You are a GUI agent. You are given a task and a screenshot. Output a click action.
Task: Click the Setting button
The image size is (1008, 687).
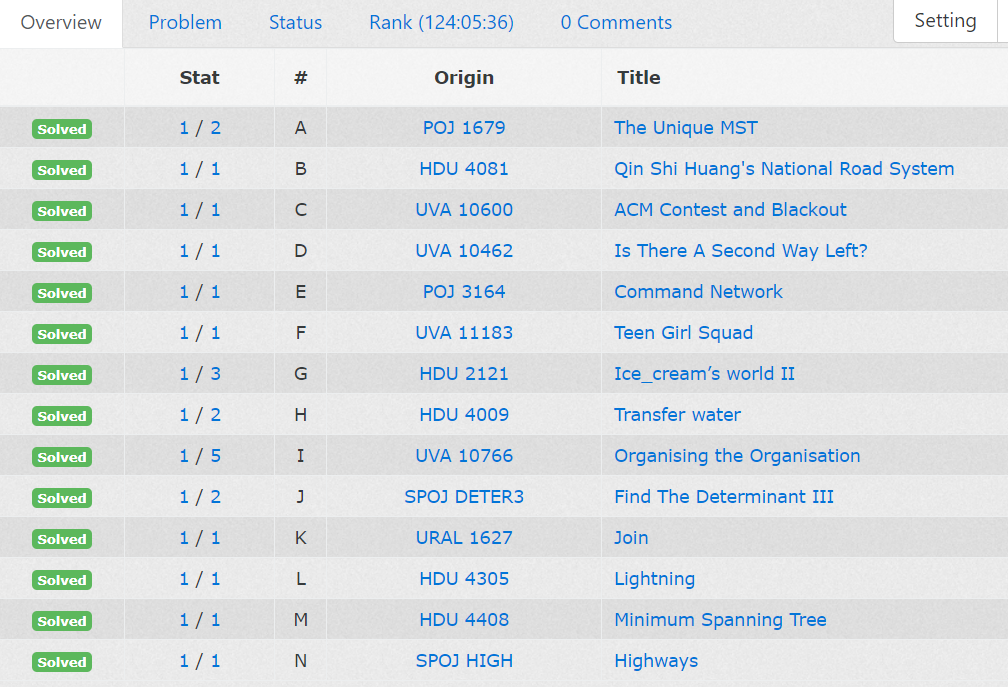(945, 21)
